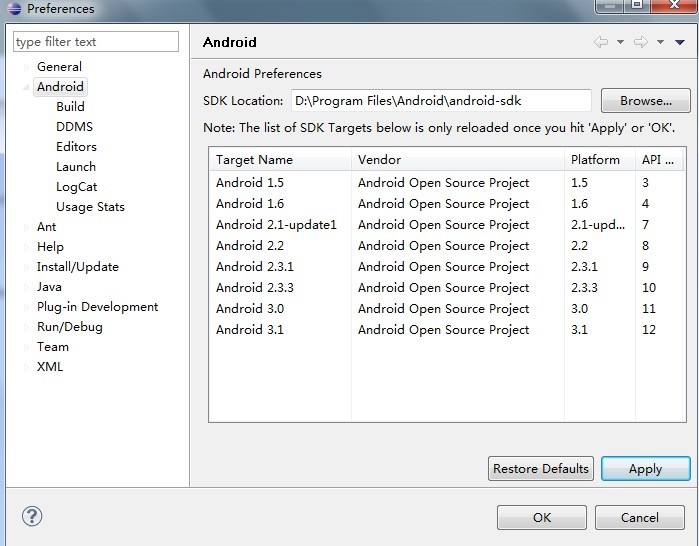Expand the Help tree node
The image size is (699, 546).
tap(26, 247)
